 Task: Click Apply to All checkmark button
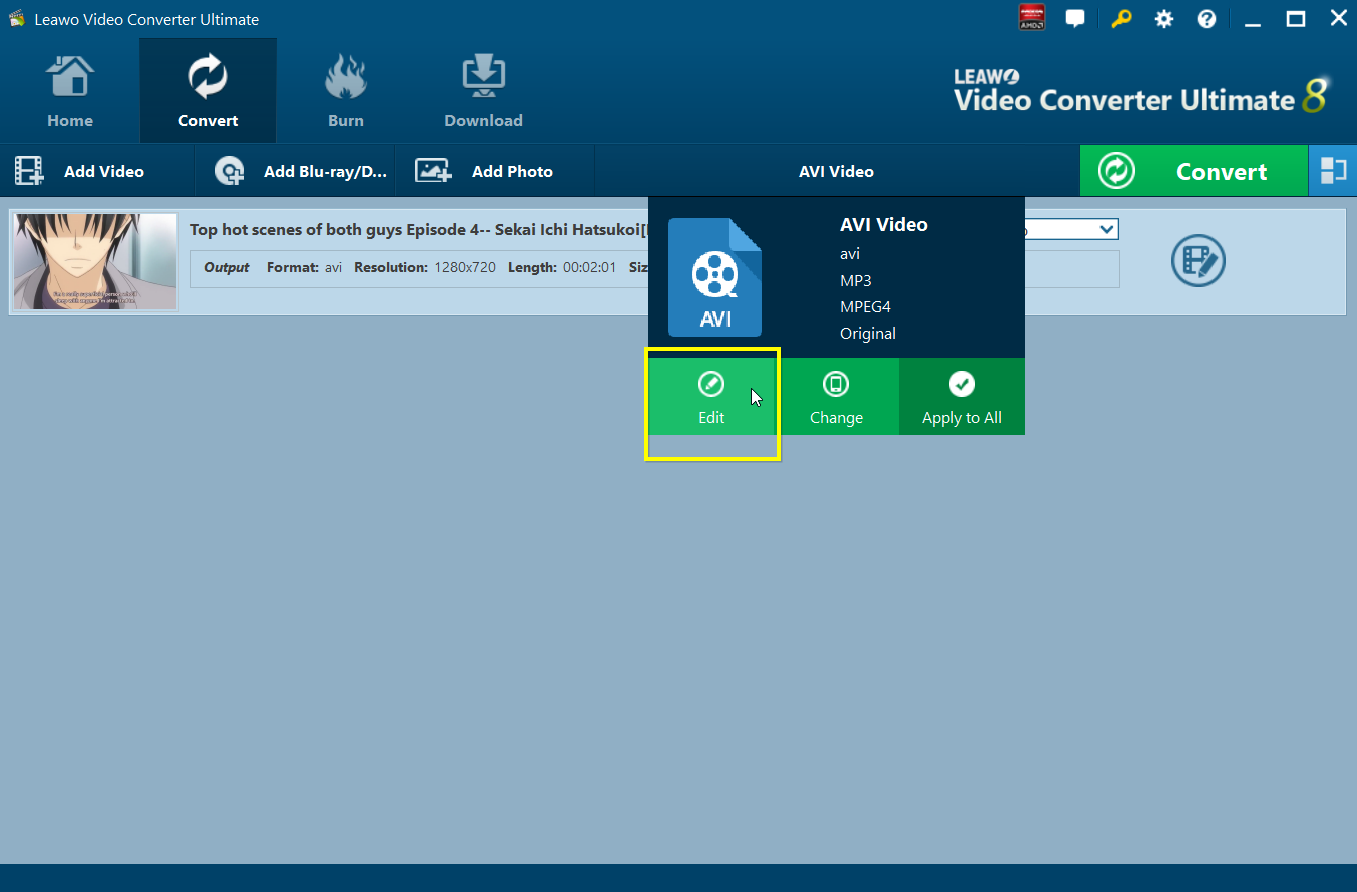961,397
